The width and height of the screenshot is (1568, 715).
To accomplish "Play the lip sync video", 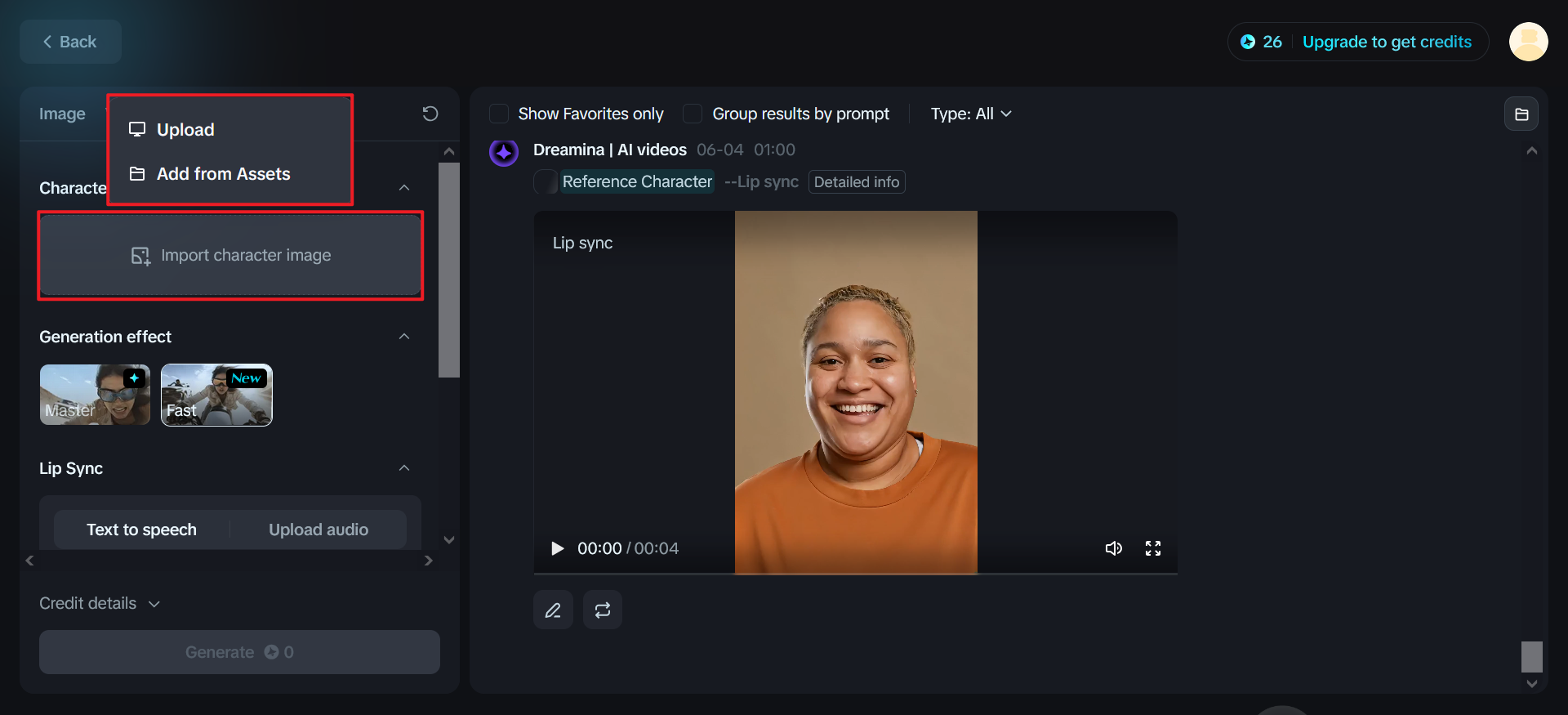I will [558, 548].
